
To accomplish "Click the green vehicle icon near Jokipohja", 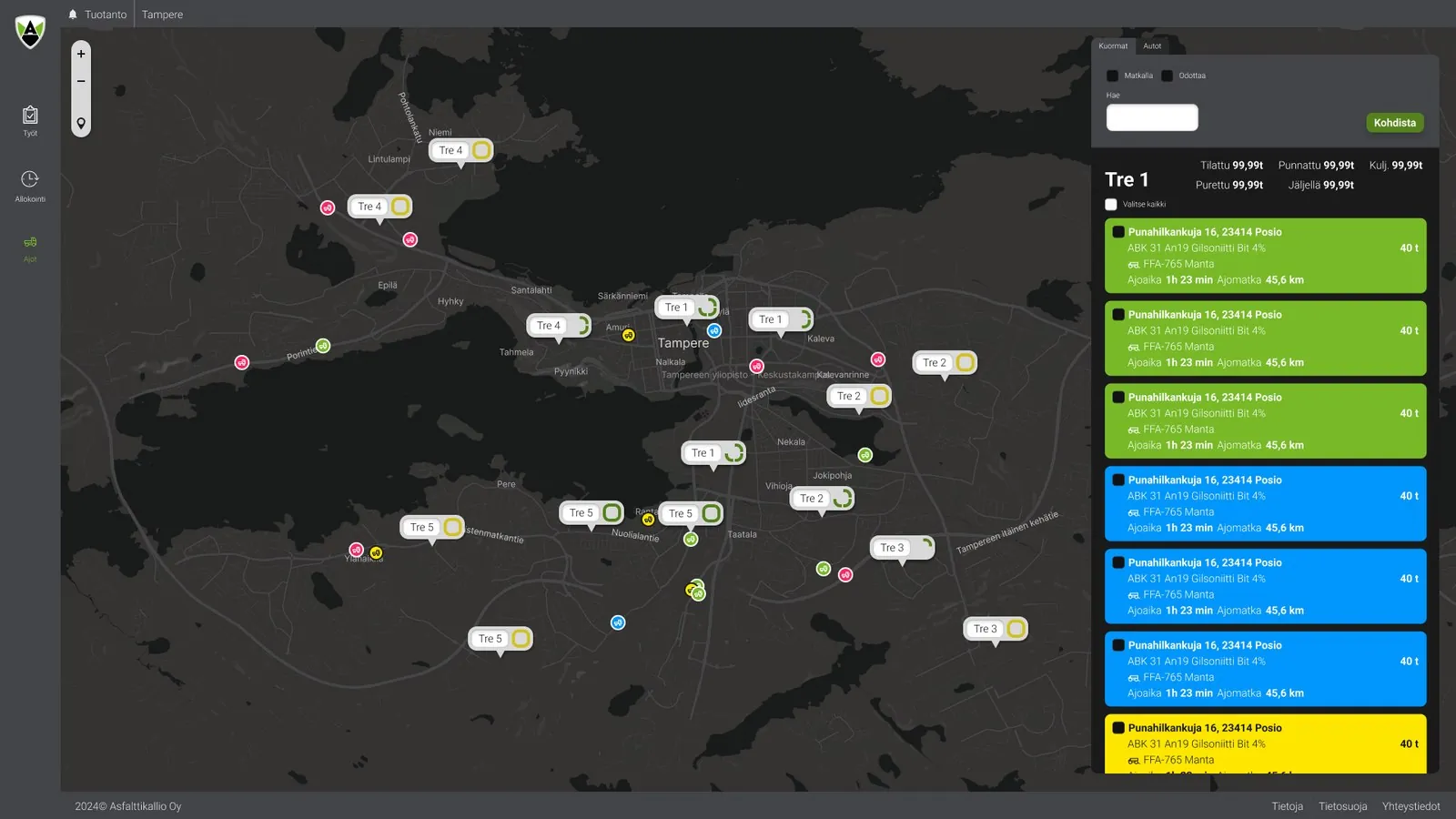I will (x=865, y=455).
